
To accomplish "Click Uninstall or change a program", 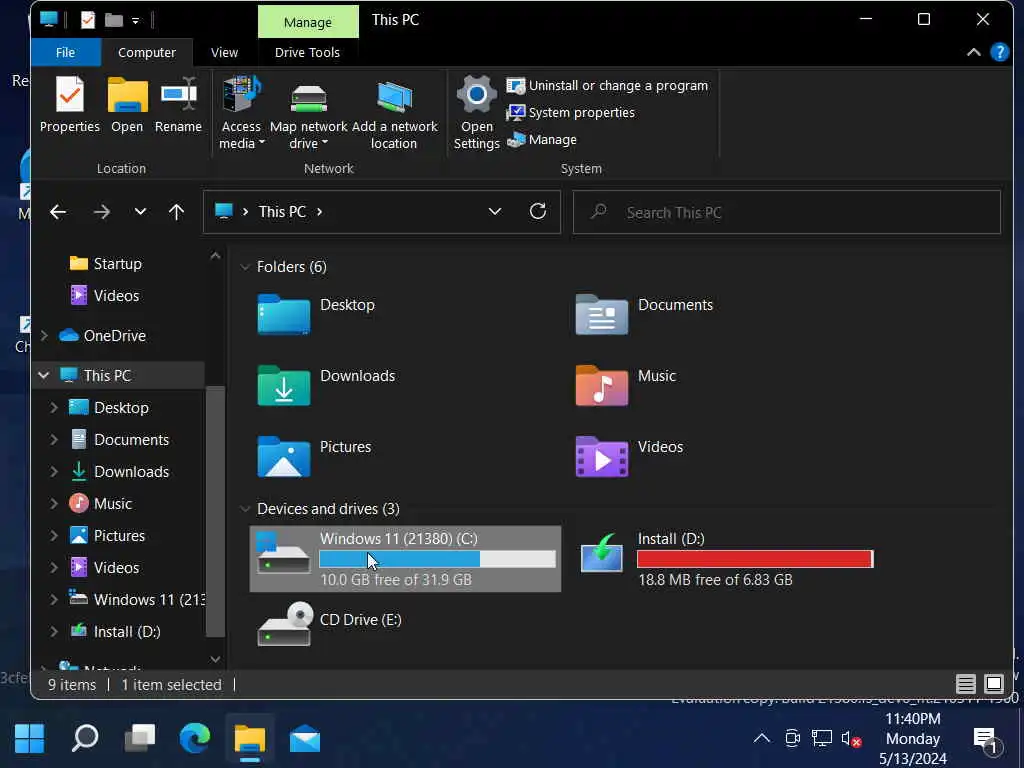I will [x=607, y=86].
